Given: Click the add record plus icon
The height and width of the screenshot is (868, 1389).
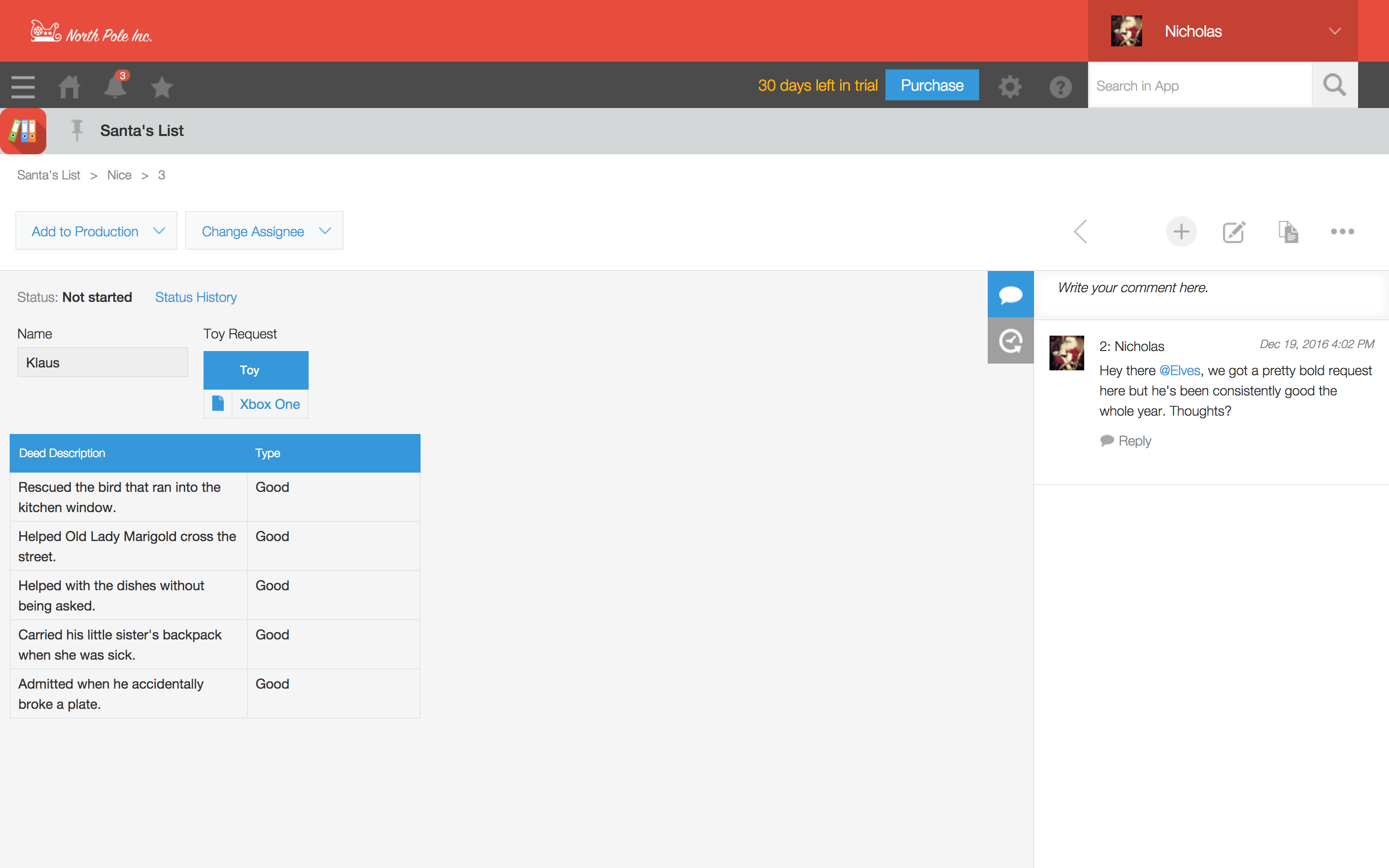Looking at the screenshot, I should click(x=1181, y=231).
